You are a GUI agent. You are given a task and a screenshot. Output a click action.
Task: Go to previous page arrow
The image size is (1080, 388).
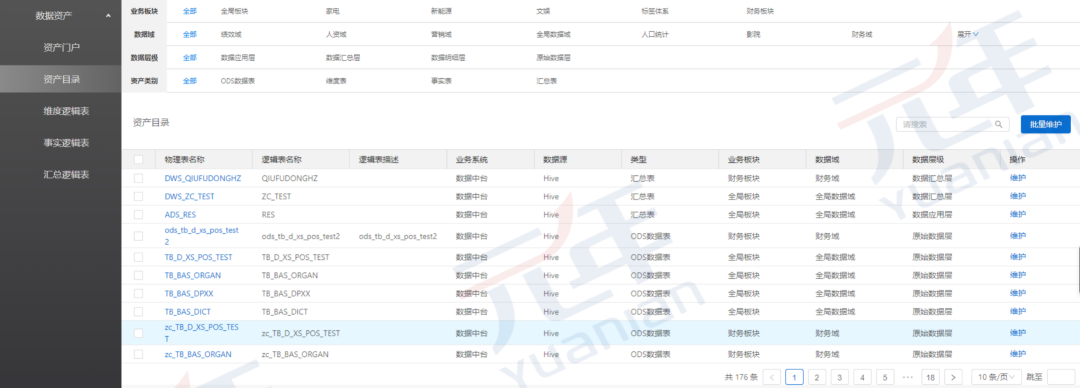(x=772, y=377)
